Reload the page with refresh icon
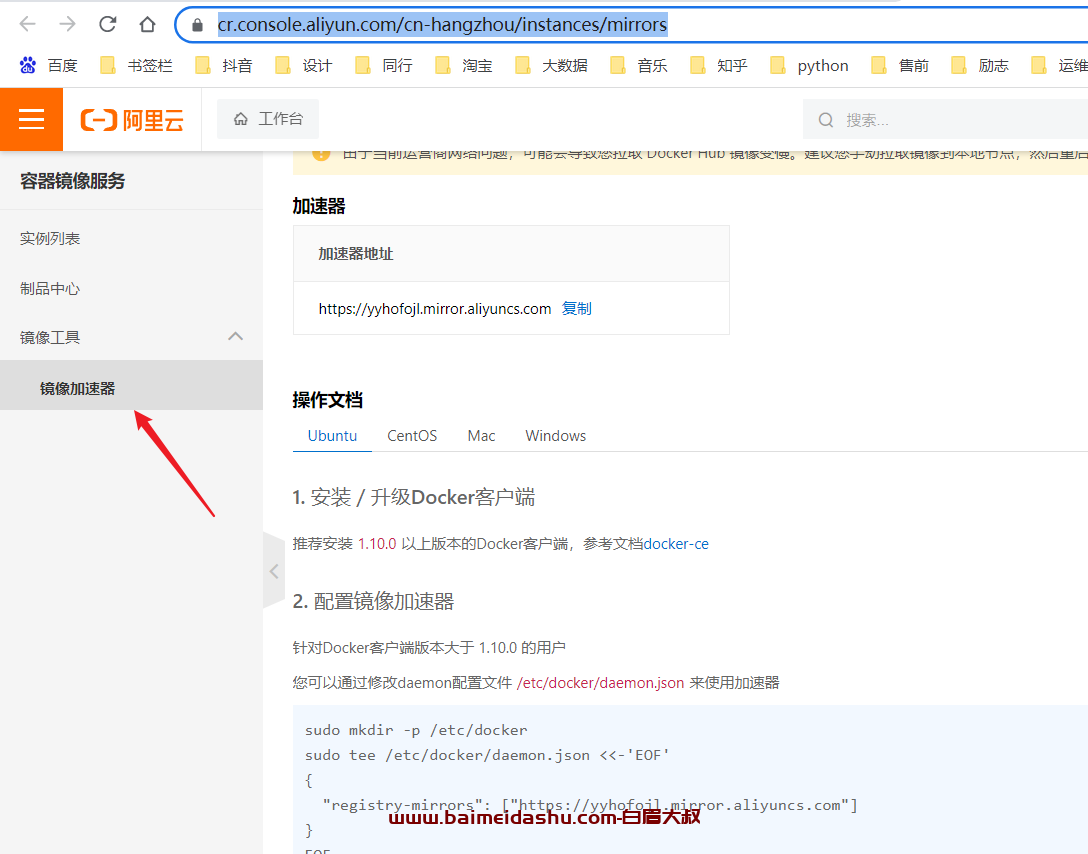 click(108, 24)
